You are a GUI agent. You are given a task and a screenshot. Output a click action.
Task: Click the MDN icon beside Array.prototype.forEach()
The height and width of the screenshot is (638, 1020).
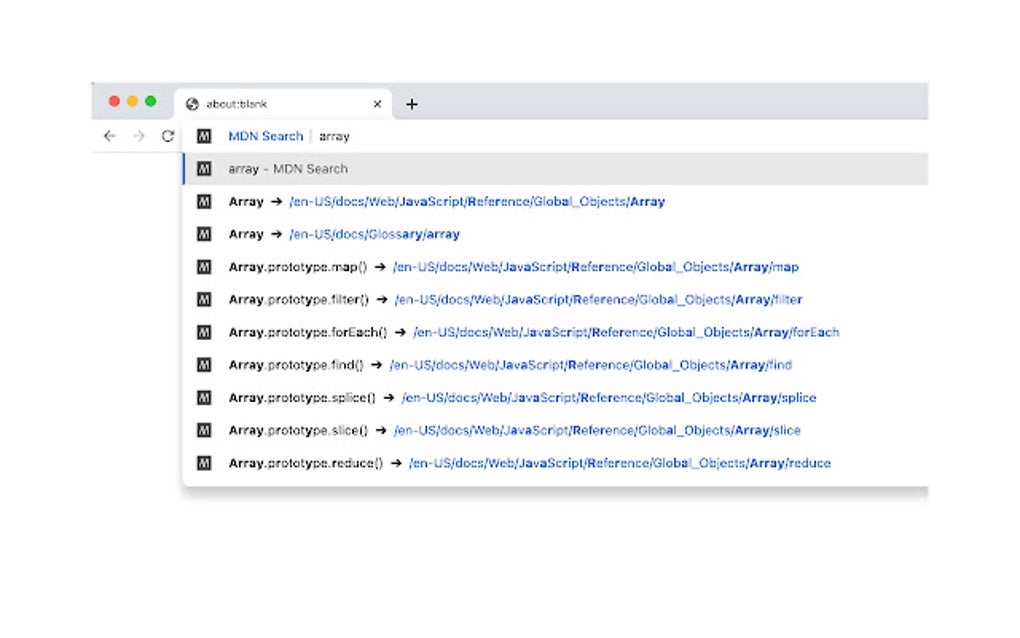click(x=205, y=331)
